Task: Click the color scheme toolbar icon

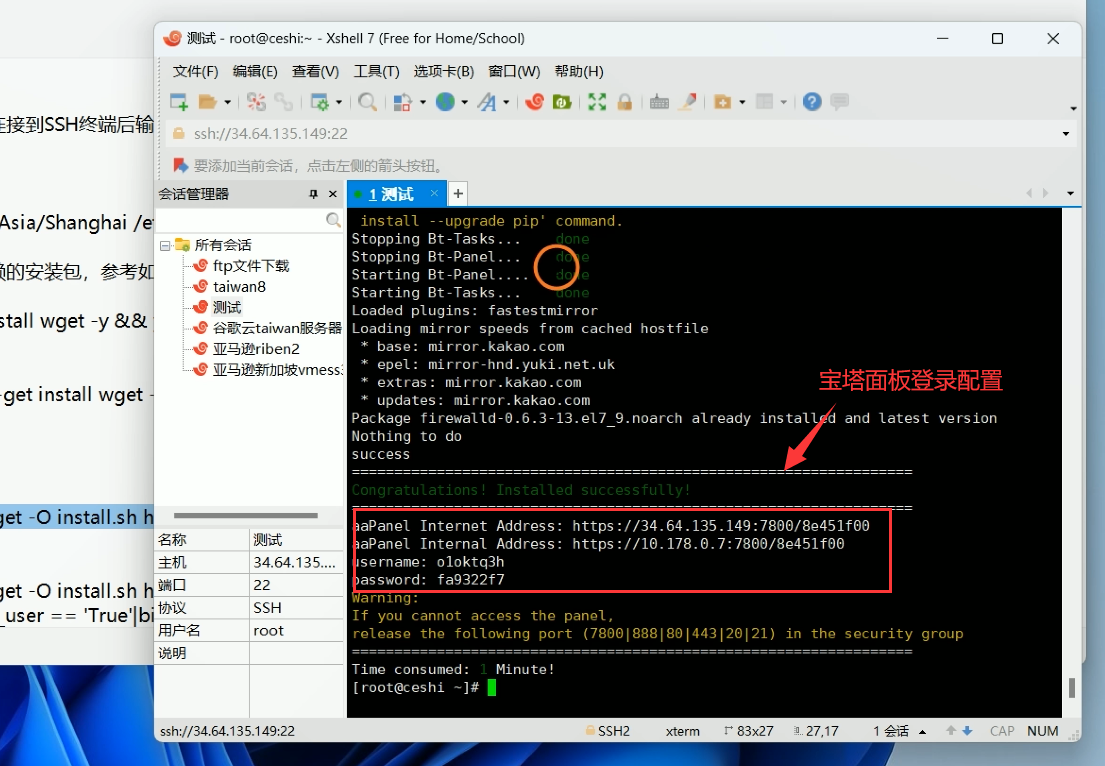Action: [402, 102]
